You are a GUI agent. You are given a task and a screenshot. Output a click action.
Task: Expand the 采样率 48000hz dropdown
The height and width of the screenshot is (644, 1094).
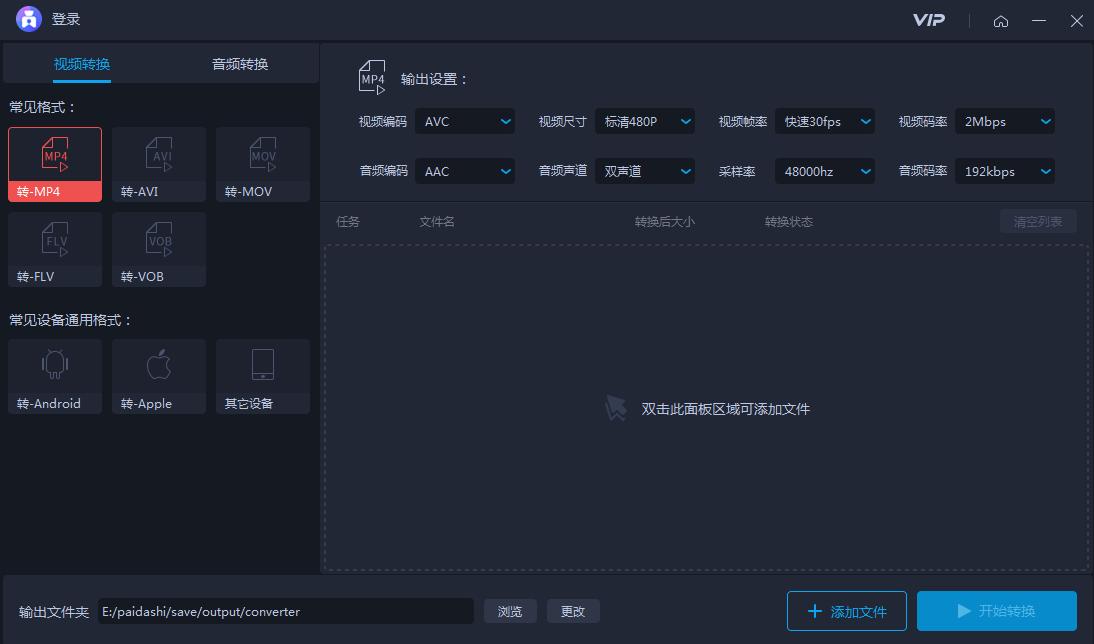click(x=825, y=171)
